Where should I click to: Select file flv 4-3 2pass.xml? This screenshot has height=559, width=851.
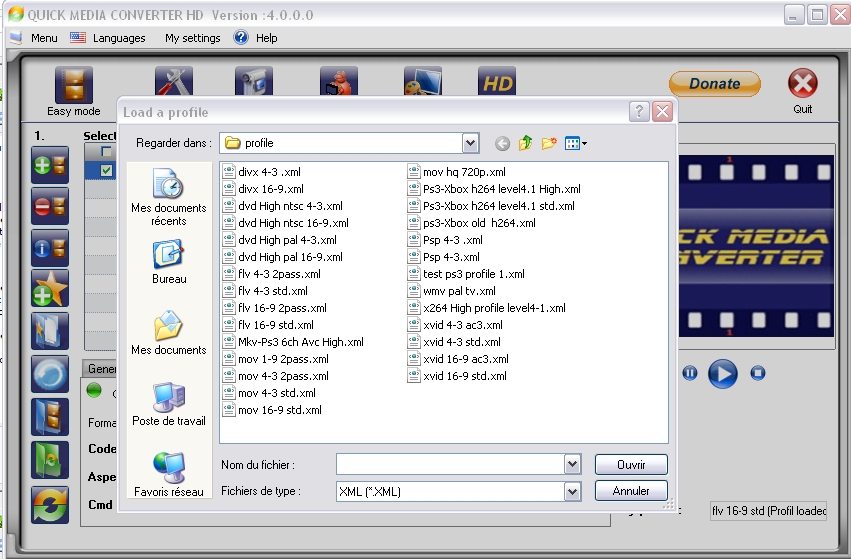pos(272,274)
